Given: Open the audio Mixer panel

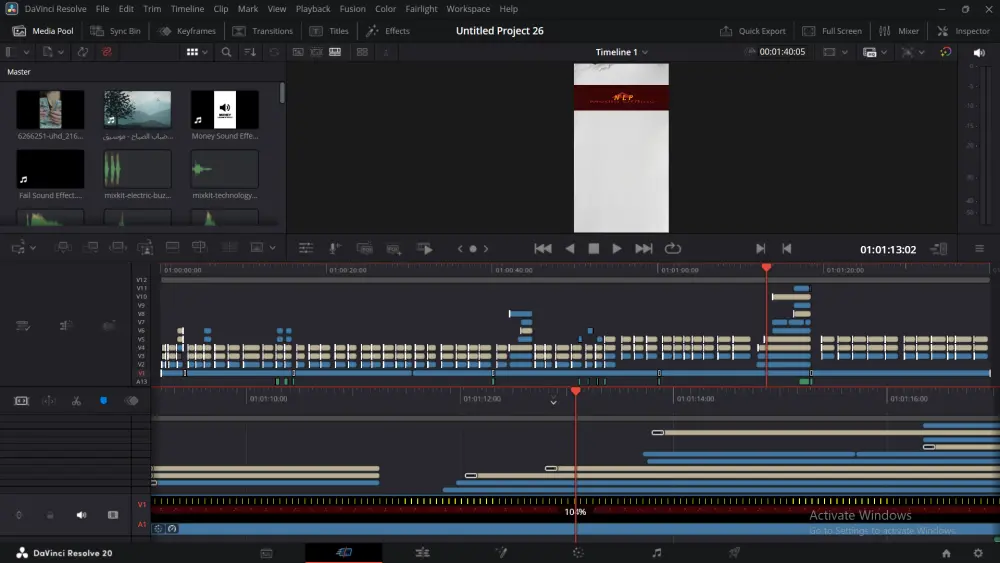Looking at the screenshot, I should point(899,31).
